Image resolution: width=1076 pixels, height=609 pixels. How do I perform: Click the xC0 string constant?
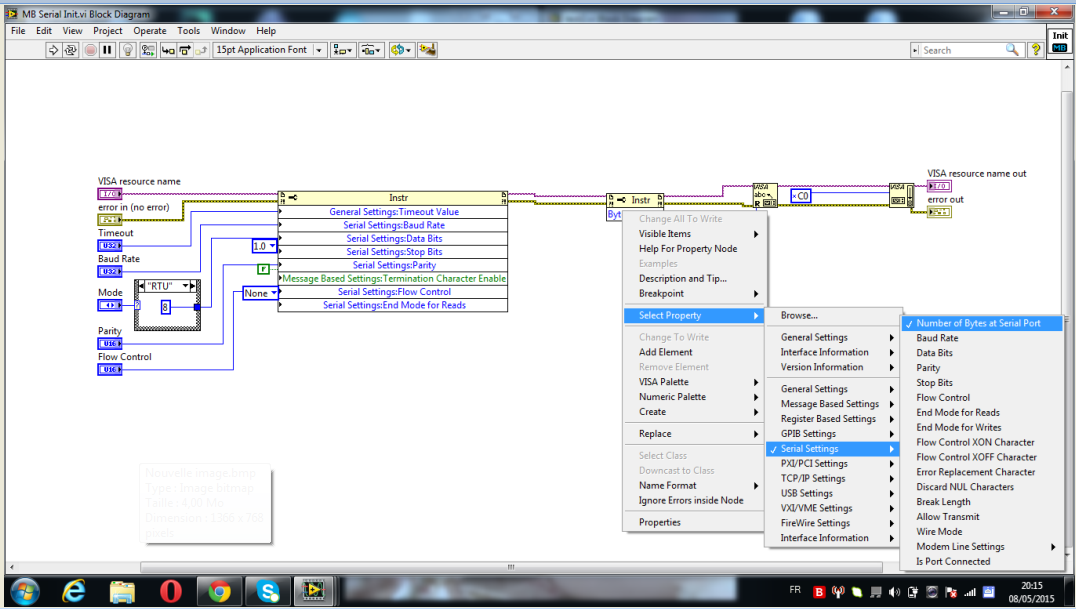tap(800, 196)
